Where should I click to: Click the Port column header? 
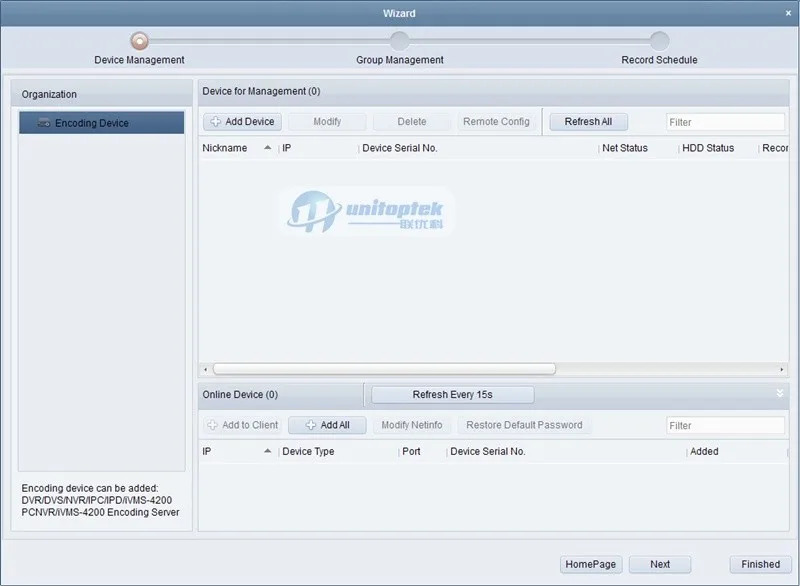(x=422, y=451)
